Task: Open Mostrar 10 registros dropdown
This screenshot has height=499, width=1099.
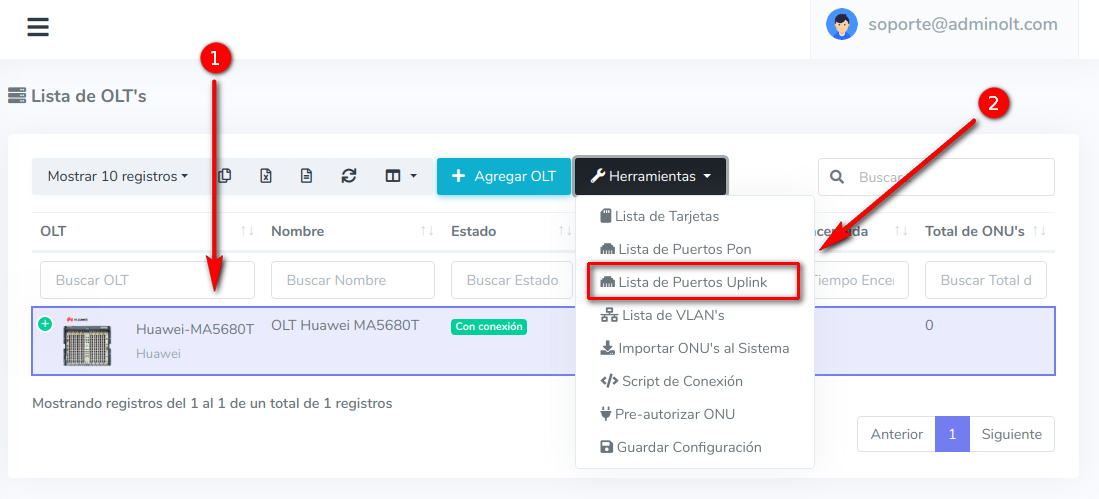Action: [x=118, y=176]
